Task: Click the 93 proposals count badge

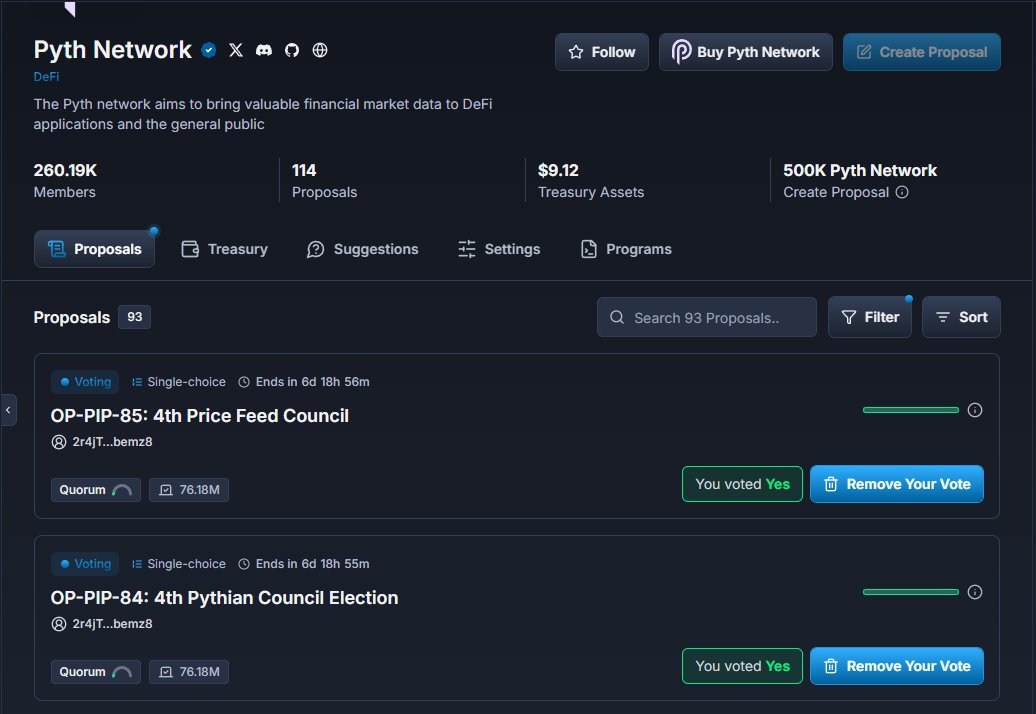Action: click(x=135, y=317)
